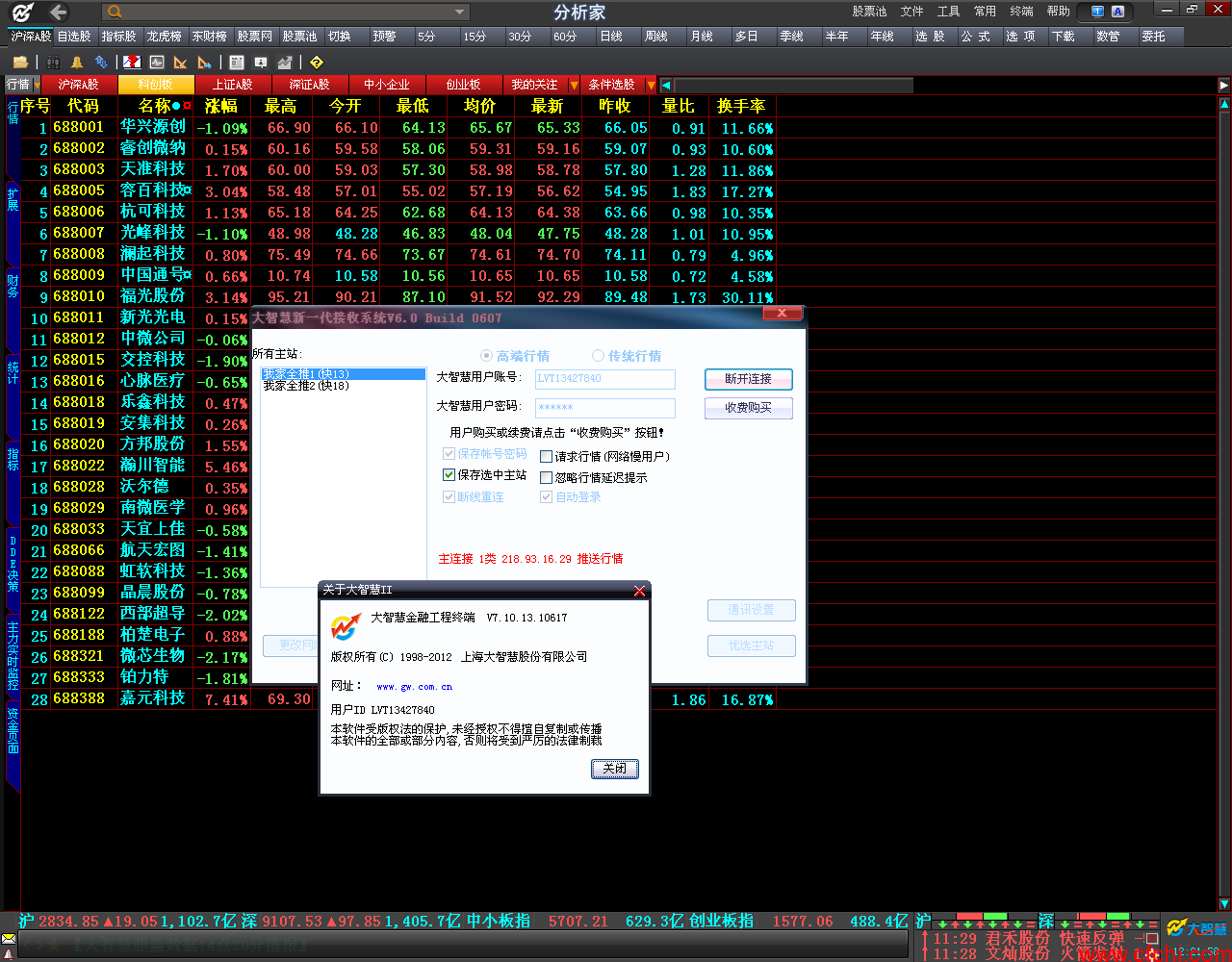Expand the 我的关注 orange dropdown arrow
The height and width of the screenshot is (962, 1232).
(x=574, y=85)
